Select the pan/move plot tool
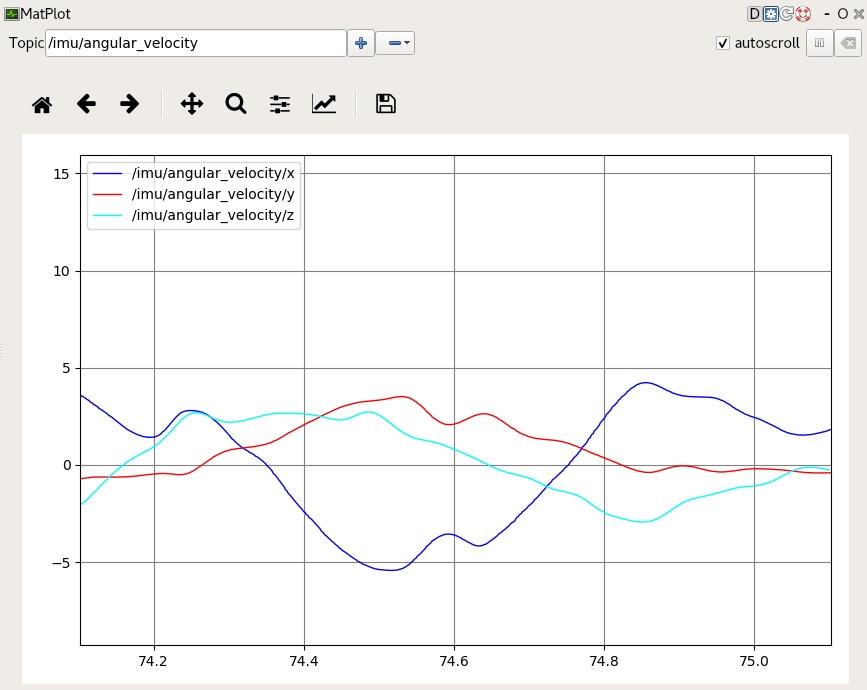The height and width of the screenshot is (690, 867). coord(190,104)
